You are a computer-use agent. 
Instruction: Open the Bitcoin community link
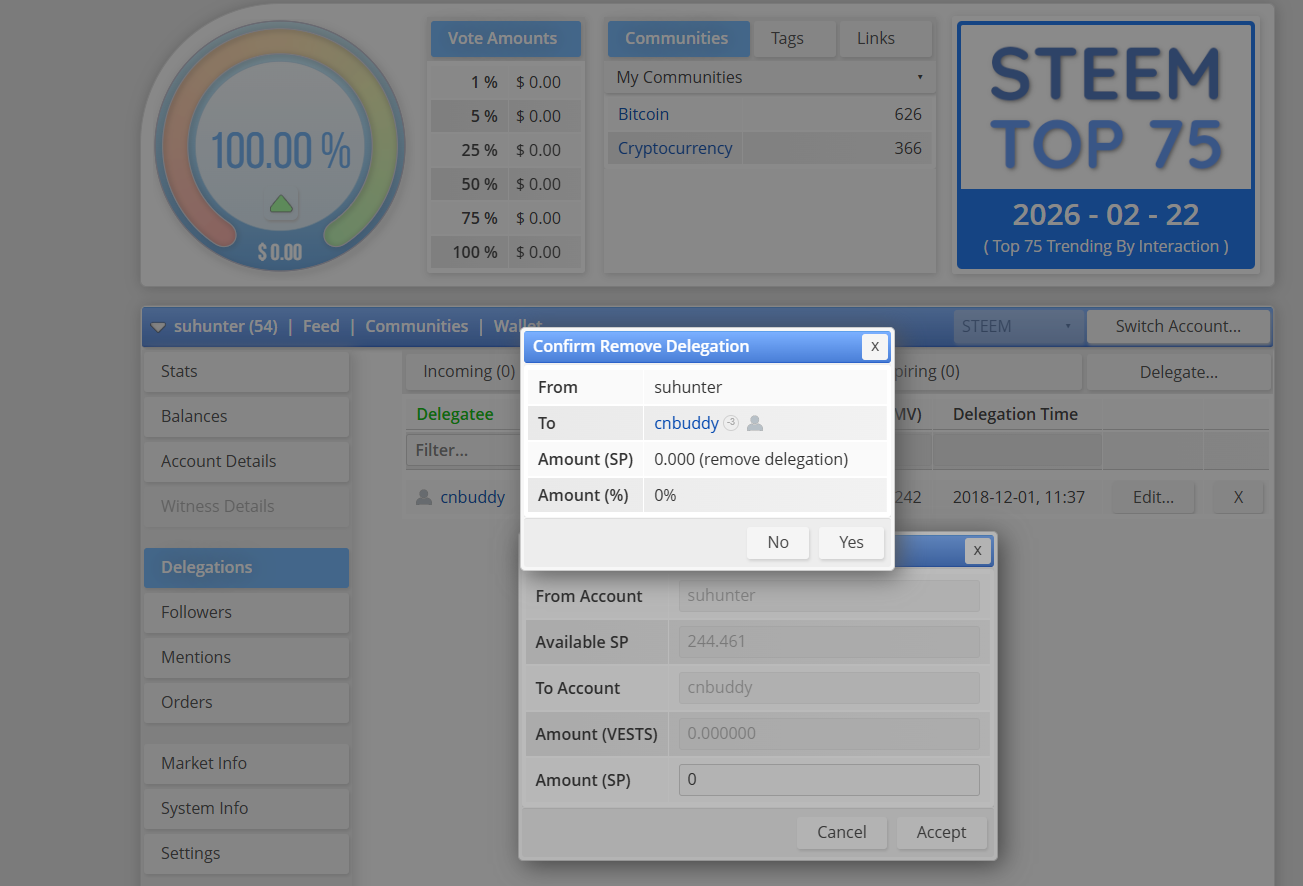coord(643,114)
